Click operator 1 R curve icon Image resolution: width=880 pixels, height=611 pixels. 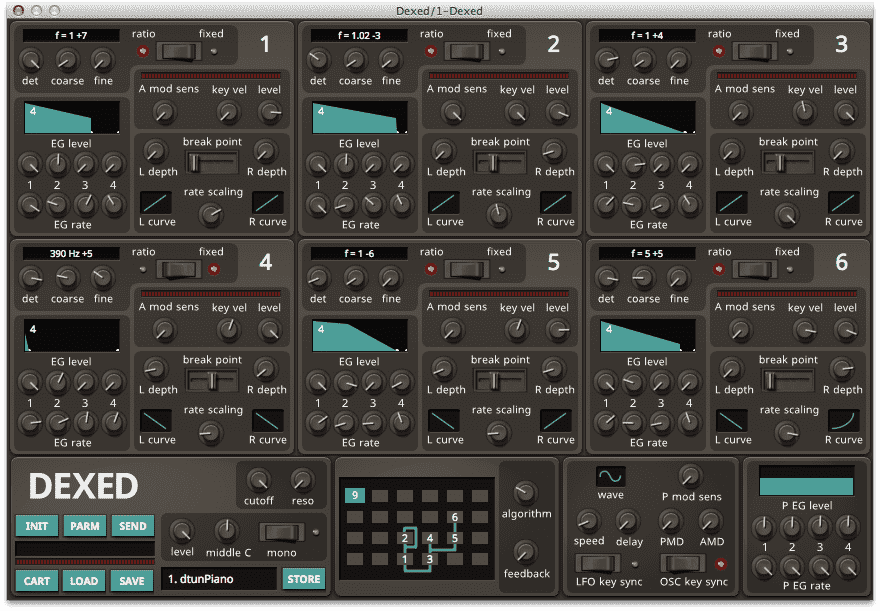click(x=268, y=203)
